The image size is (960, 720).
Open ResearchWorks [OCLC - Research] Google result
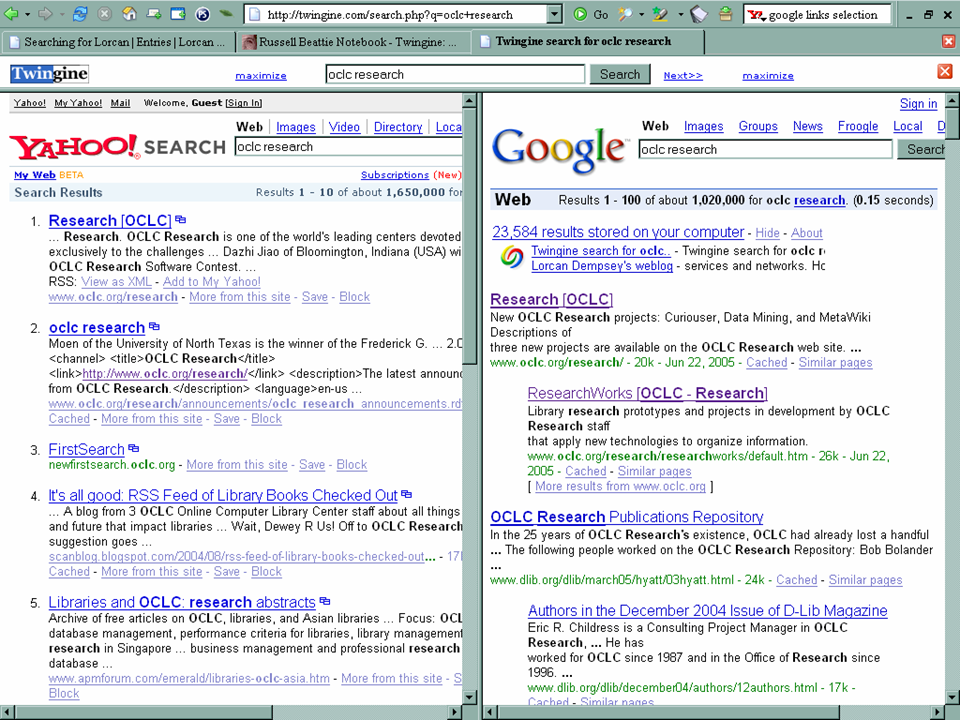tap(647, 393)
